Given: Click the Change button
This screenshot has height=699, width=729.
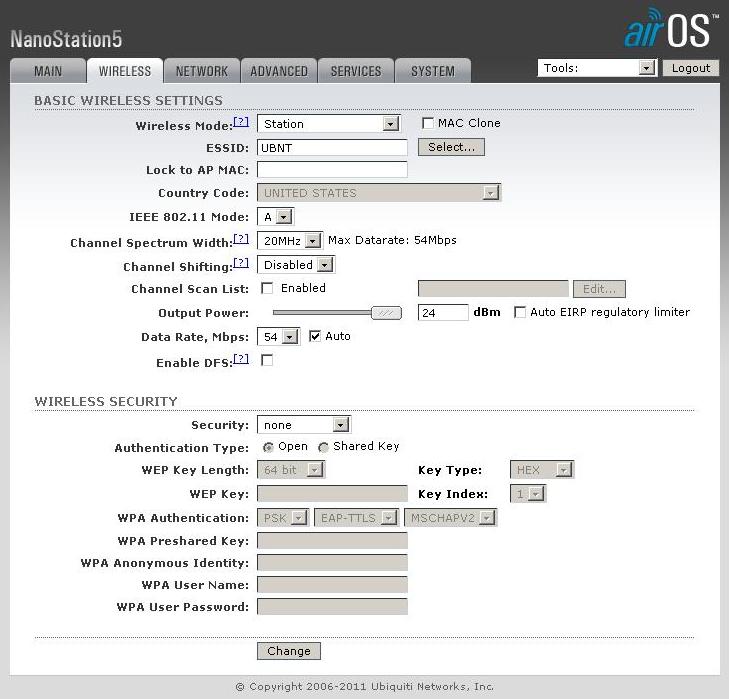Looking at the screenshot, I should coord(289,651).
